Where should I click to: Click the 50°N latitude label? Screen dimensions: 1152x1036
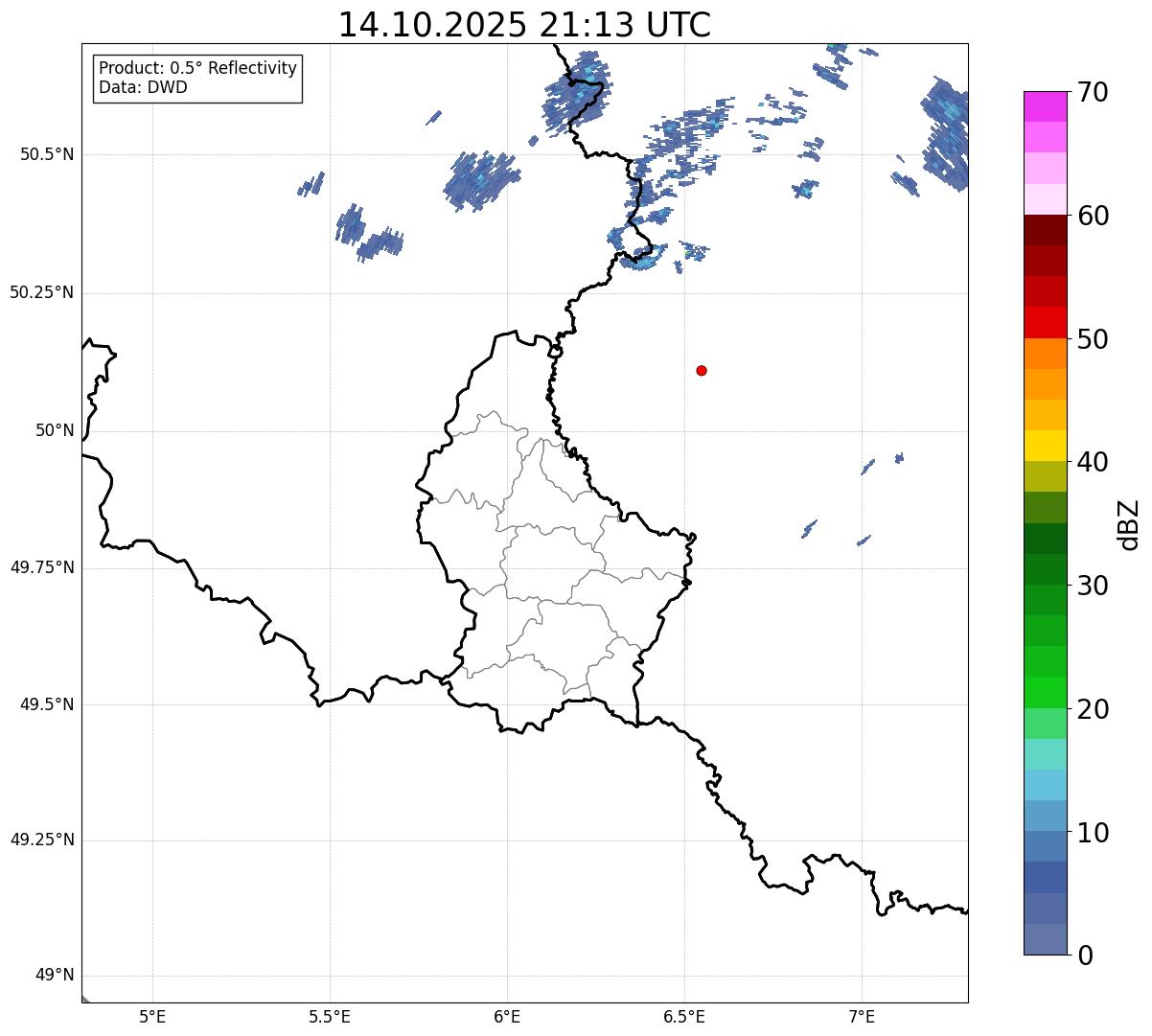point(55,430)
